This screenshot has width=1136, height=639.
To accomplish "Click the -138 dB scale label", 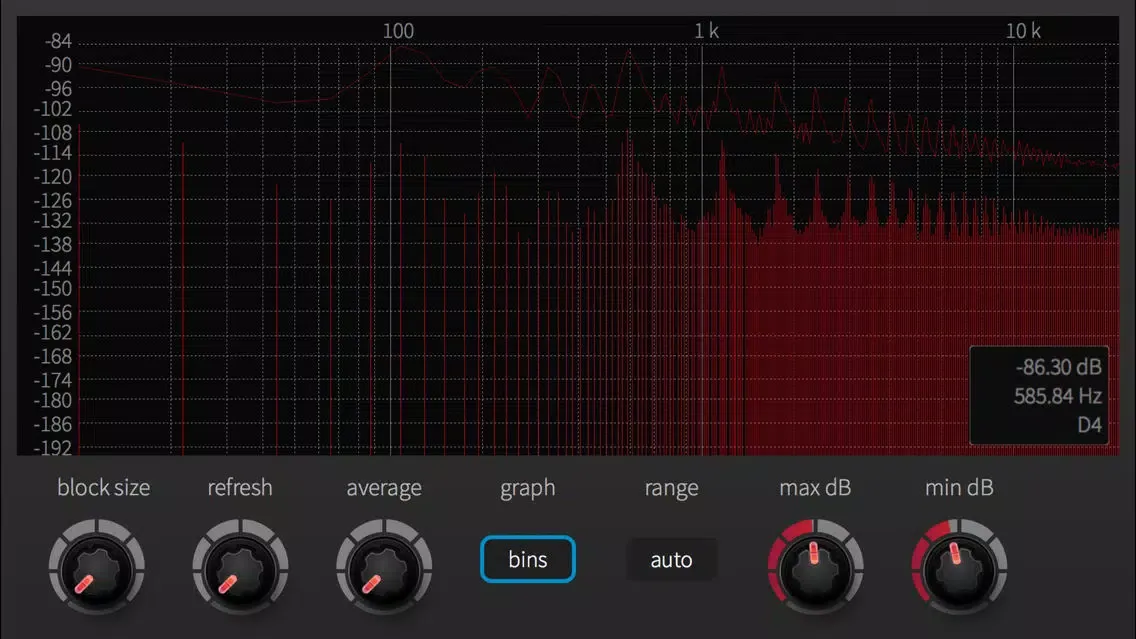I will (53, 245).
